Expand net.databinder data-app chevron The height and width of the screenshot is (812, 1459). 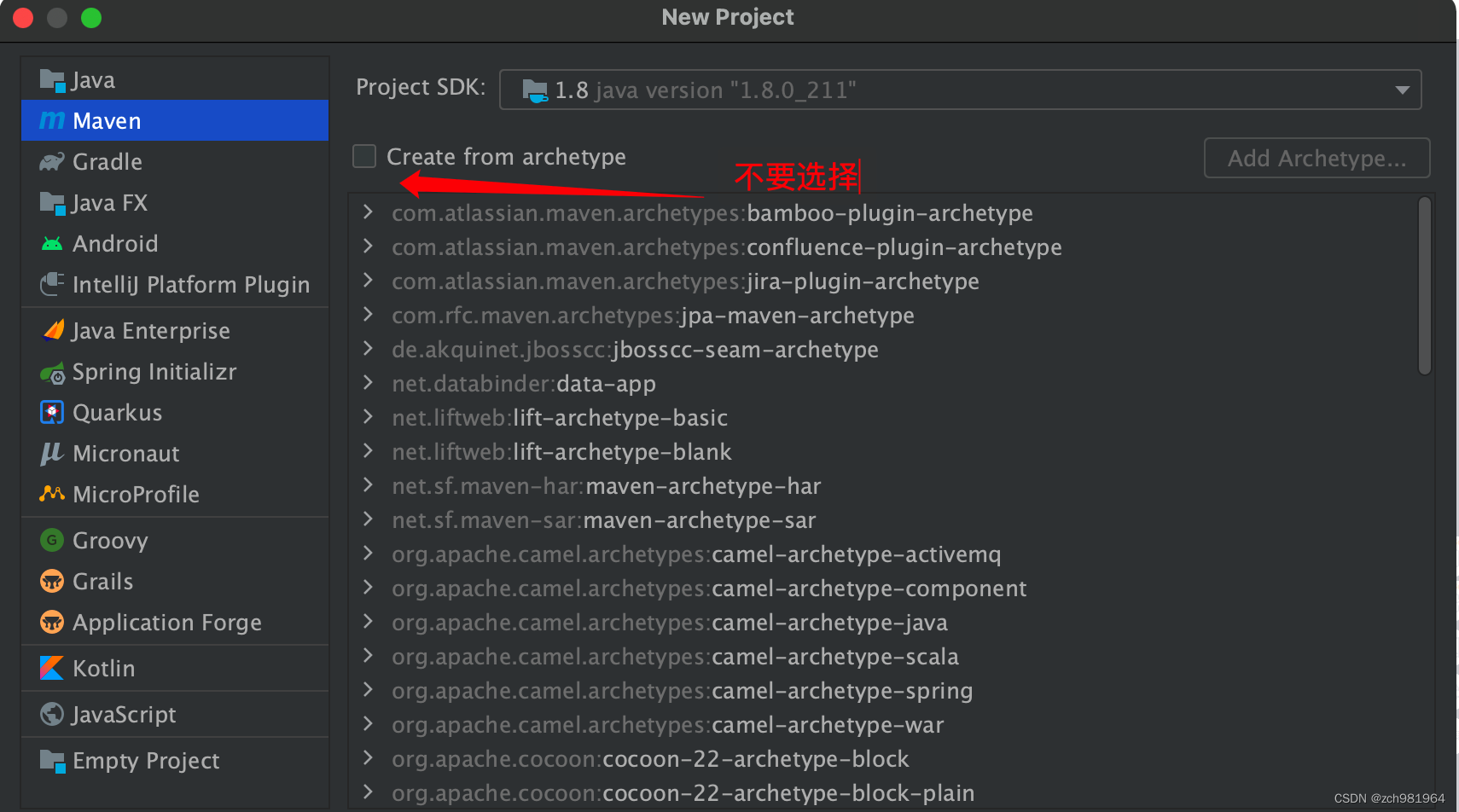tap(368, 382)
